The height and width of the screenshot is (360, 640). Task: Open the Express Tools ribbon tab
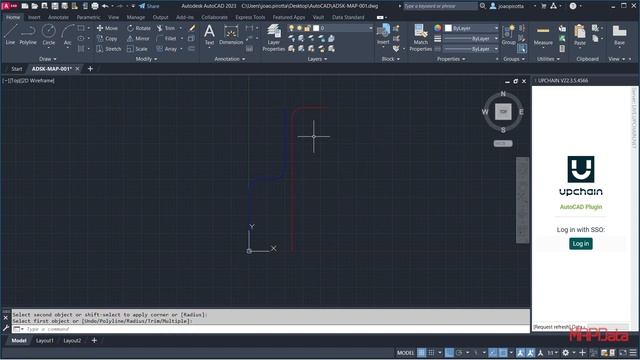click(250, 17)
